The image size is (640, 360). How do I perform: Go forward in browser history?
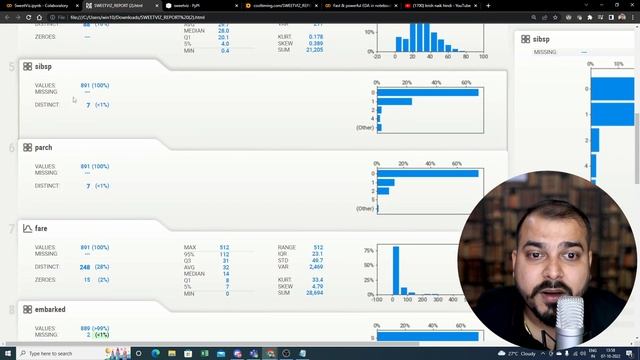tap(18, 18)
